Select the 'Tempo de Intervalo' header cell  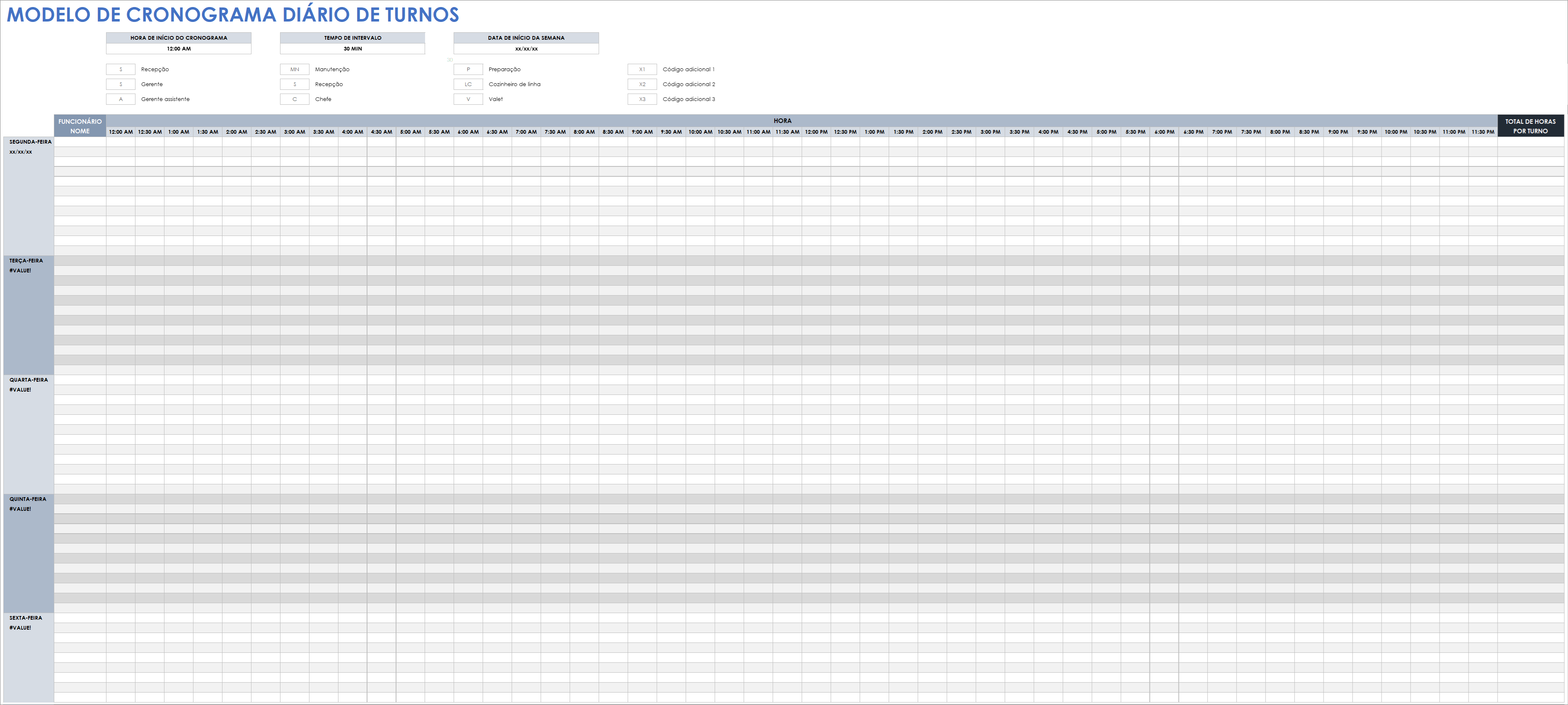click(x=353, y=38)
